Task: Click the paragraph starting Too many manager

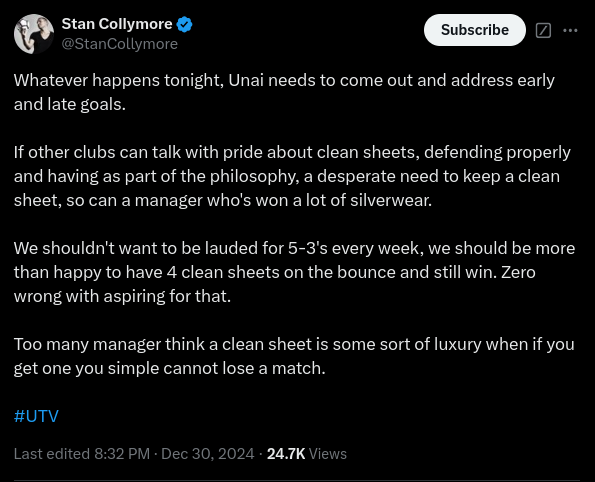Action: click(x=294, y=356)
